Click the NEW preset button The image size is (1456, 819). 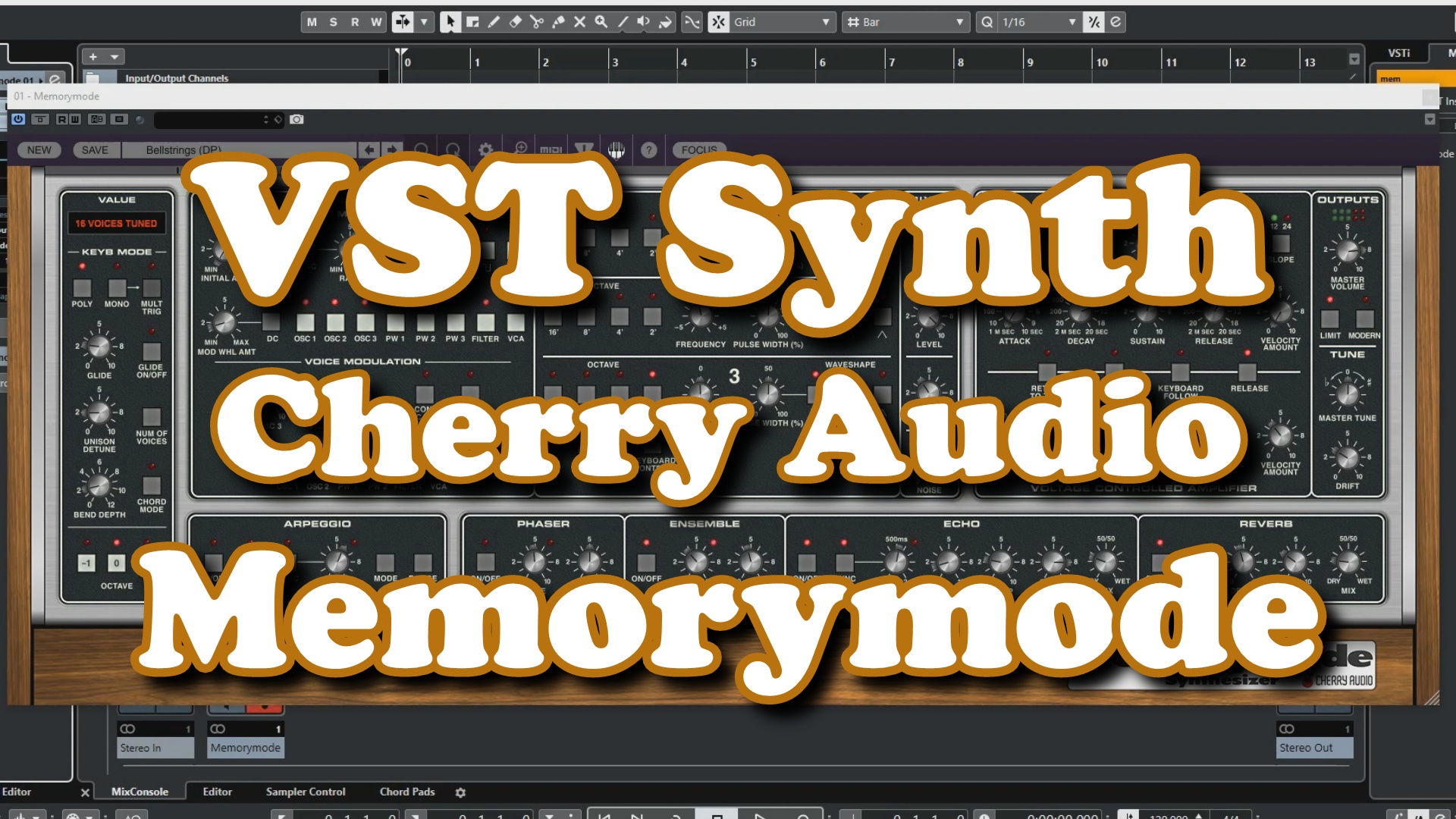[x=39, y=150]
